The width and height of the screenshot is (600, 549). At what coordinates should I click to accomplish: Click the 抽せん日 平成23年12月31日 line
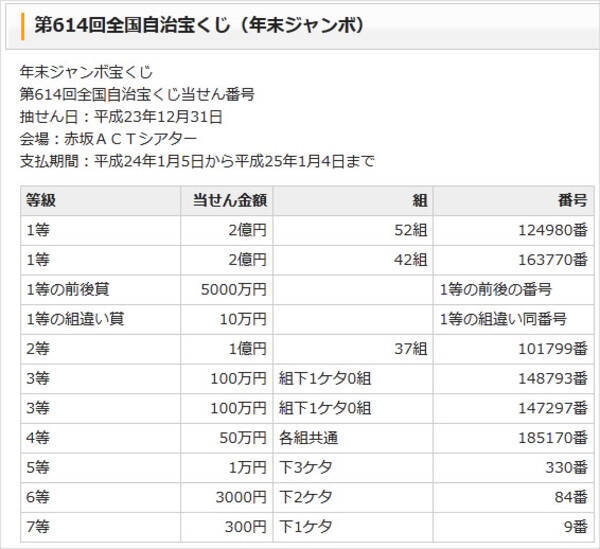coord(121,116)
